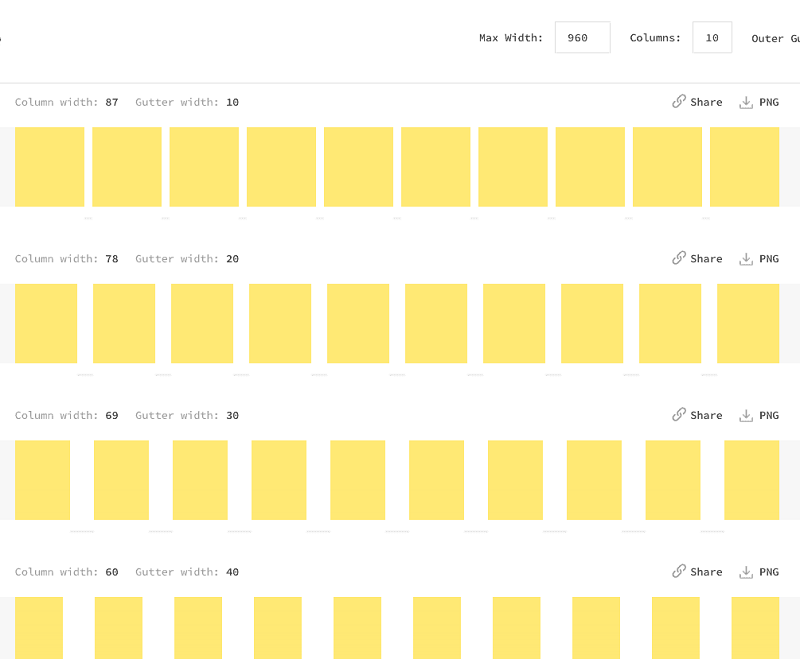The image size is (800, 659).
Task: Share the grid with gutter width 40
Action: [697, 572]
